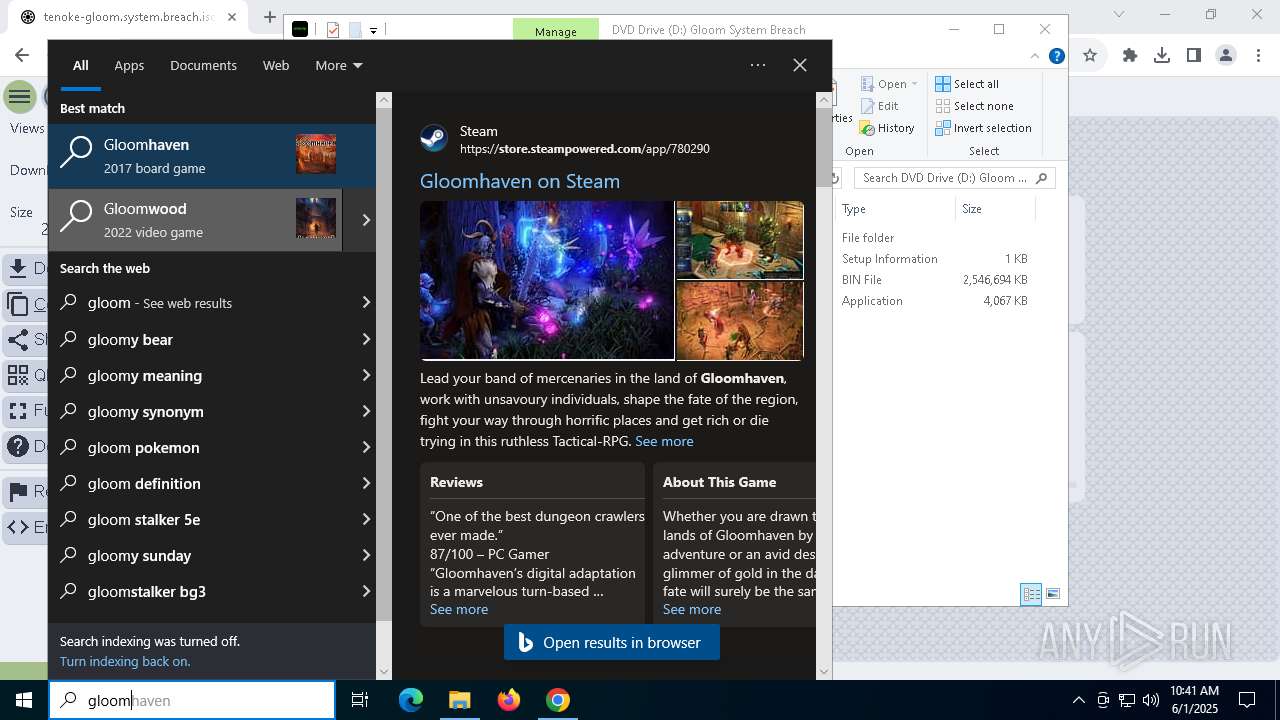
Task: Open bottom-right small Gloomhaven screenshot
Action: (x=740, y=320)
